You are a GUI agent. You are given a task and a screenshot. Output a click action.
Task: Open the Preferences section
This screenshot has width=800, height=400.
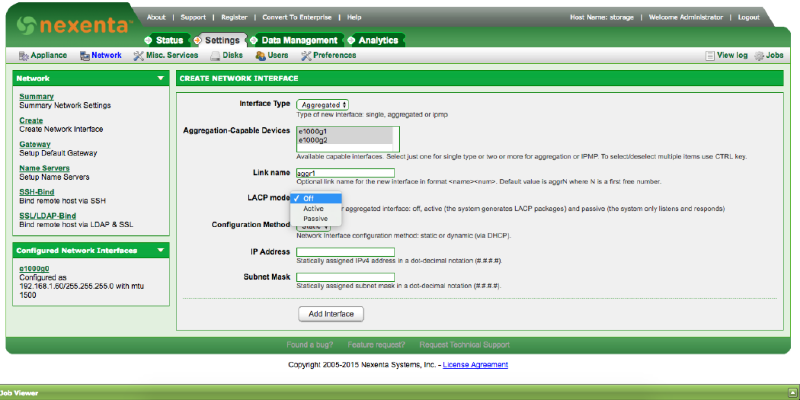tap(327, 55)
